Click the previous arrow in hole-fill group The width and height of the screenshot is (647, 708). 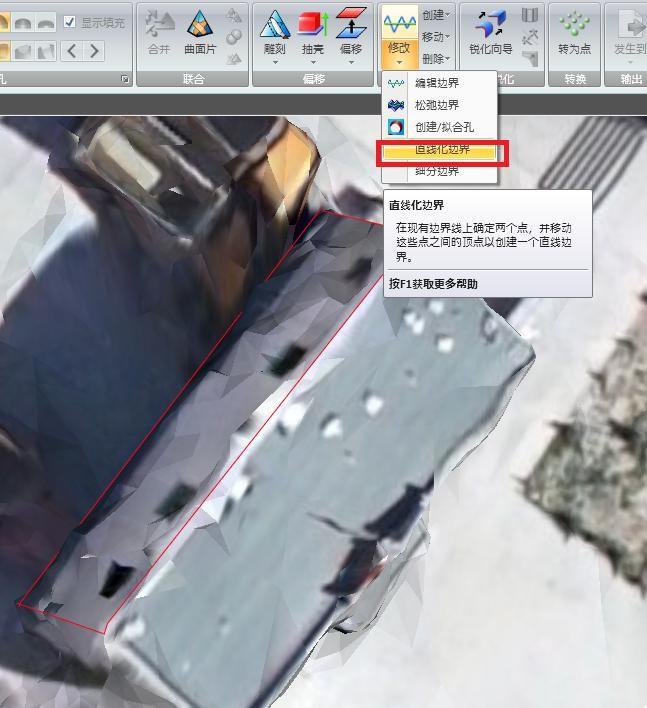tap(71, 51)
